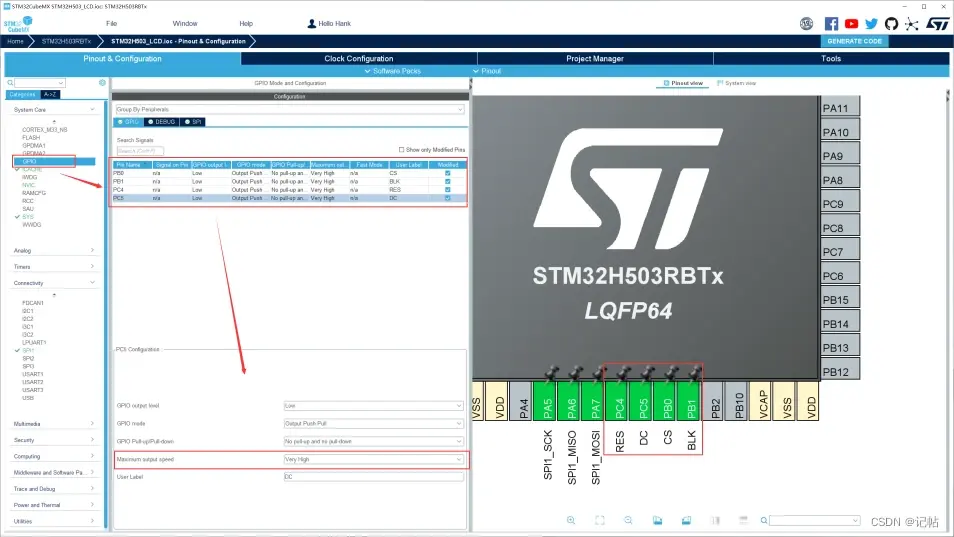The height and width of the screenshot is (537, 954).
Task: Zoom out on the pinout view
Action: point(628,520)
